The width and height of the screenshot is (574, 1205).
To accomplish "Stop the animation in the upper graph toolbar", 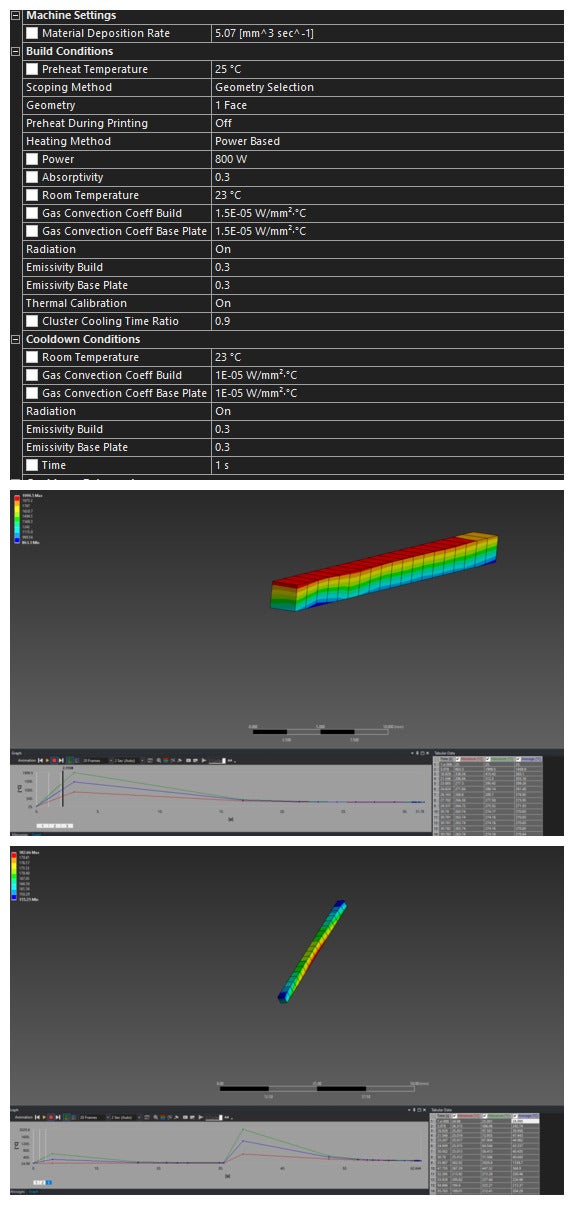I will click(x=53, y=760).
